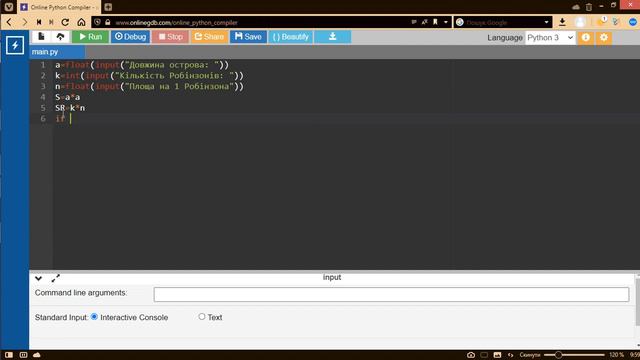Open the Vivaldi menu button

click(x=9, y=7)
